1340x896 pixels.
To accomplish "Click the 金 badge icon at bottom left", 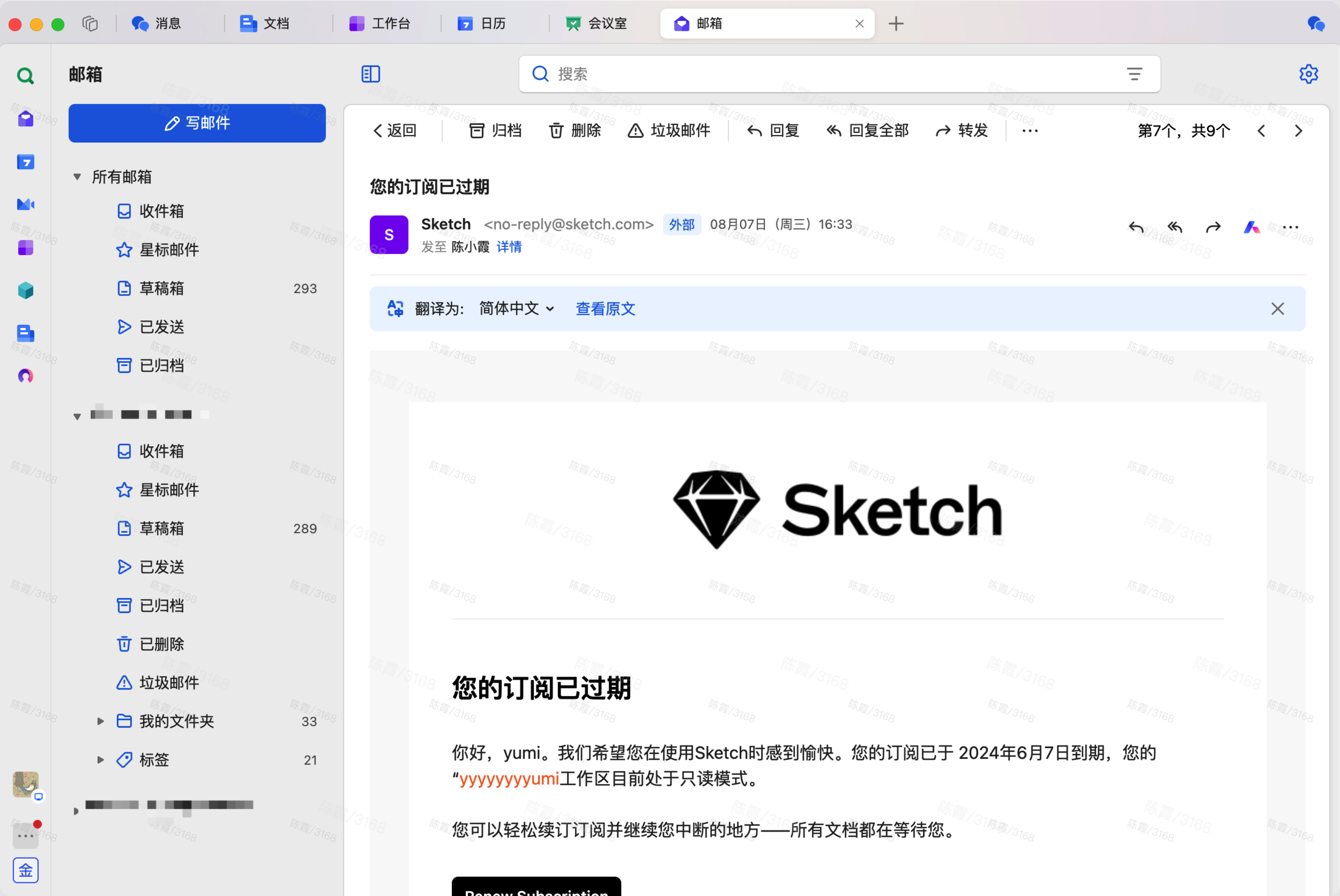I will (26, 870).
